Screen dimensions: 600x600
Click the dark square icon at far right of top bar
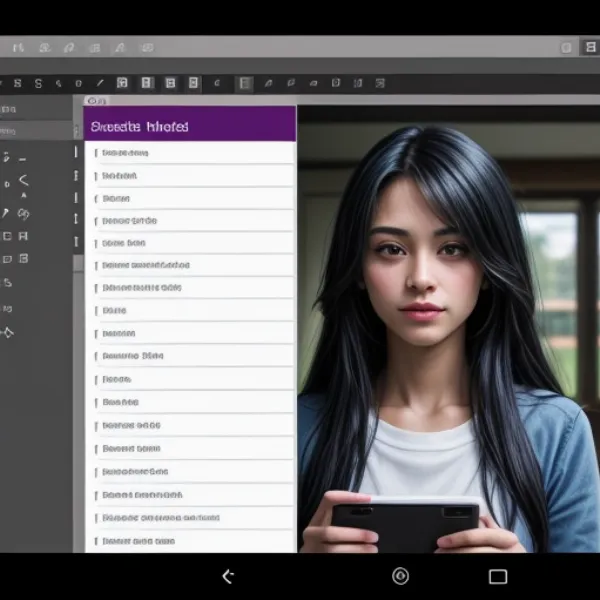click(x=590, y=47)
